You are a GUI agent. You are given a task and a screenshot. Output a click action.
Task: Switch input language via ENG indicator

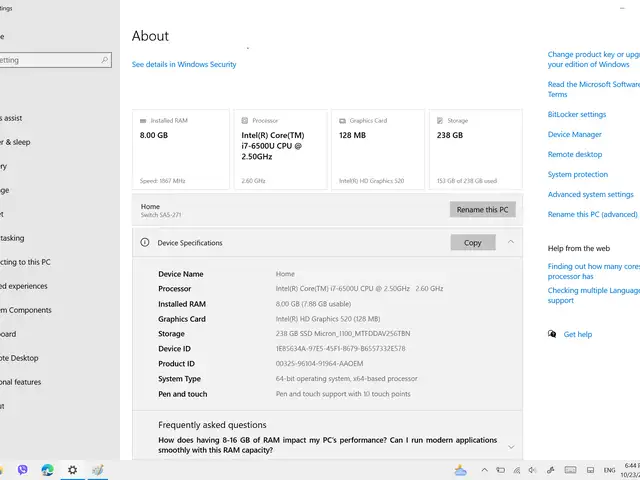pos(609,471)
